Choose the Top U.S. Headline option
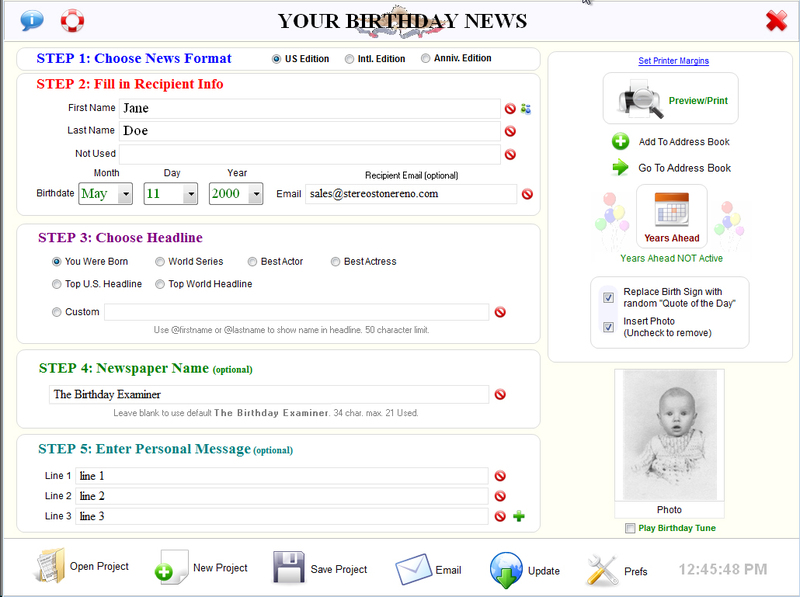800x597 pixels. tap(56, 284)
